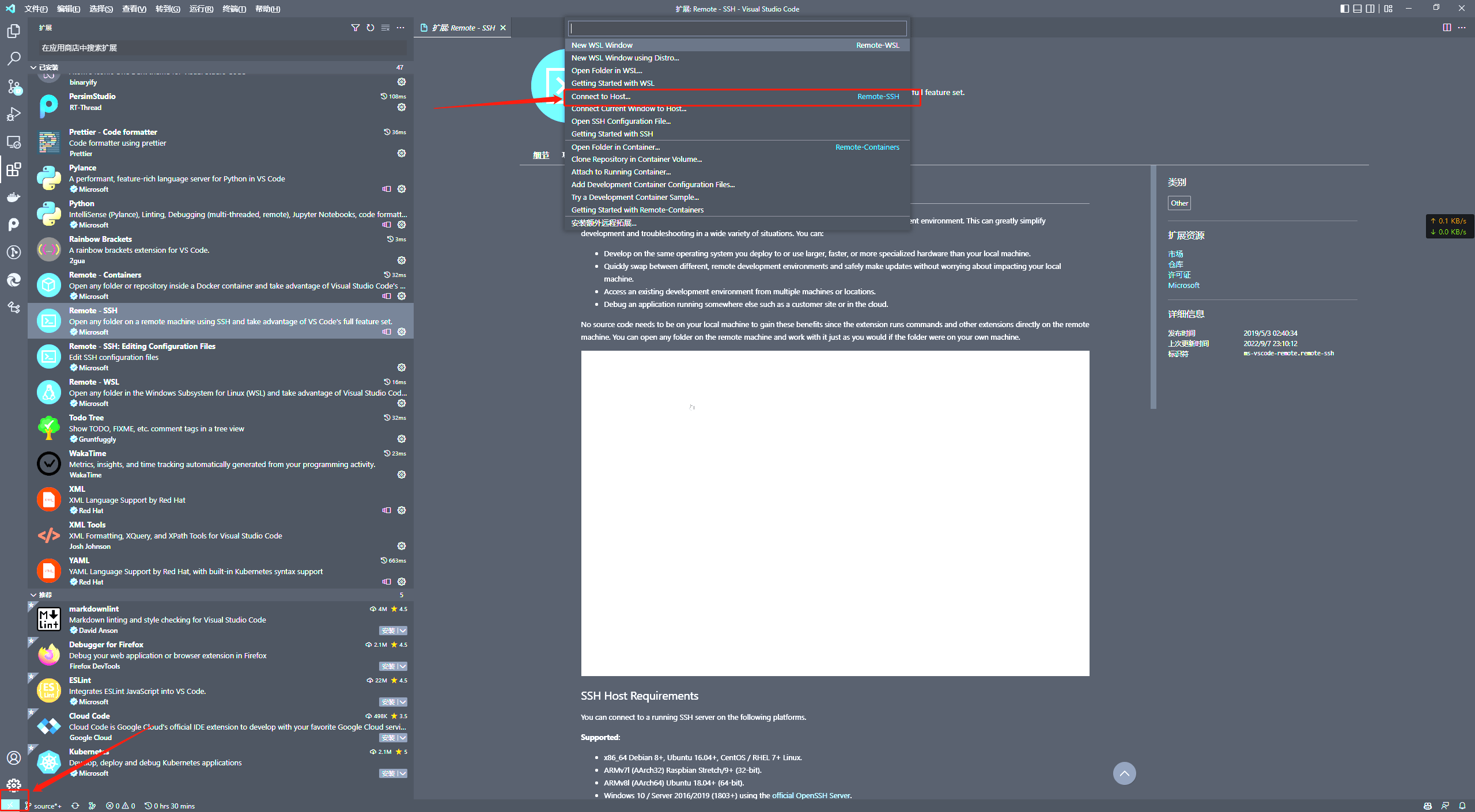Click the scroll-to-top round button
This screenshot has width=1475, height=812.
click(x=1124, y=773)
